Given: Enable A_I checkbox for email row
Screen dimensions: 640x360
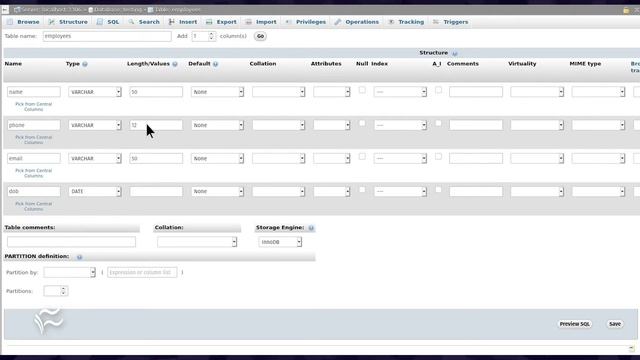Looking at the screenshot, I should (x=438, y=156).
